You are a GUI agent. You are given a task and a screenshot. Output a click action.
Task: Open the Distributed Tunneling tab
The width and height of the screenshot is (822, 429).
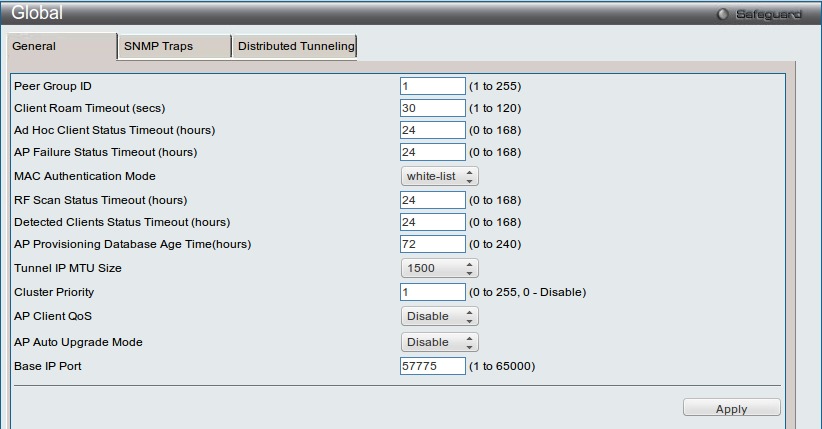click(x=295, y=46)
